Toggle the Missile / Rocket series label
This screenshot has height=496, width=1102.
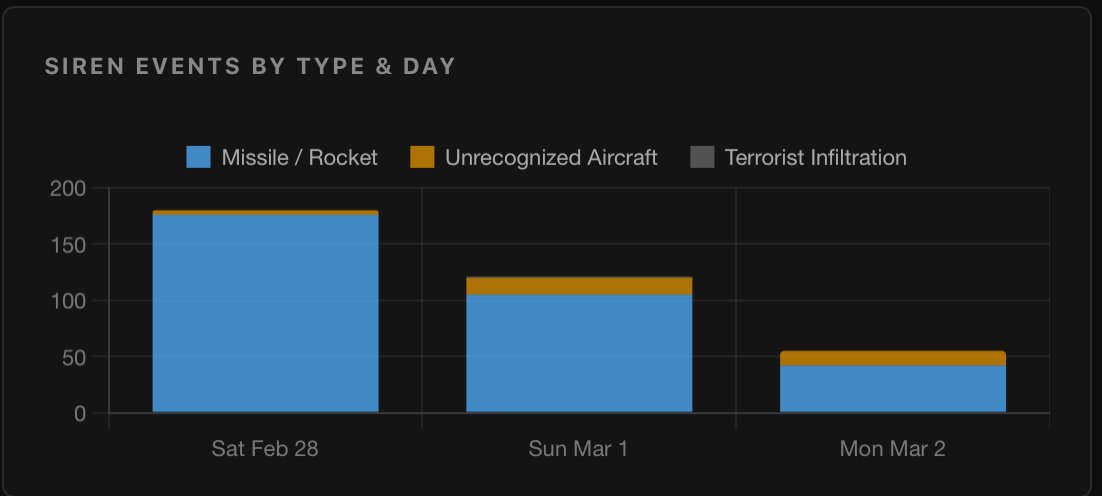299,157
